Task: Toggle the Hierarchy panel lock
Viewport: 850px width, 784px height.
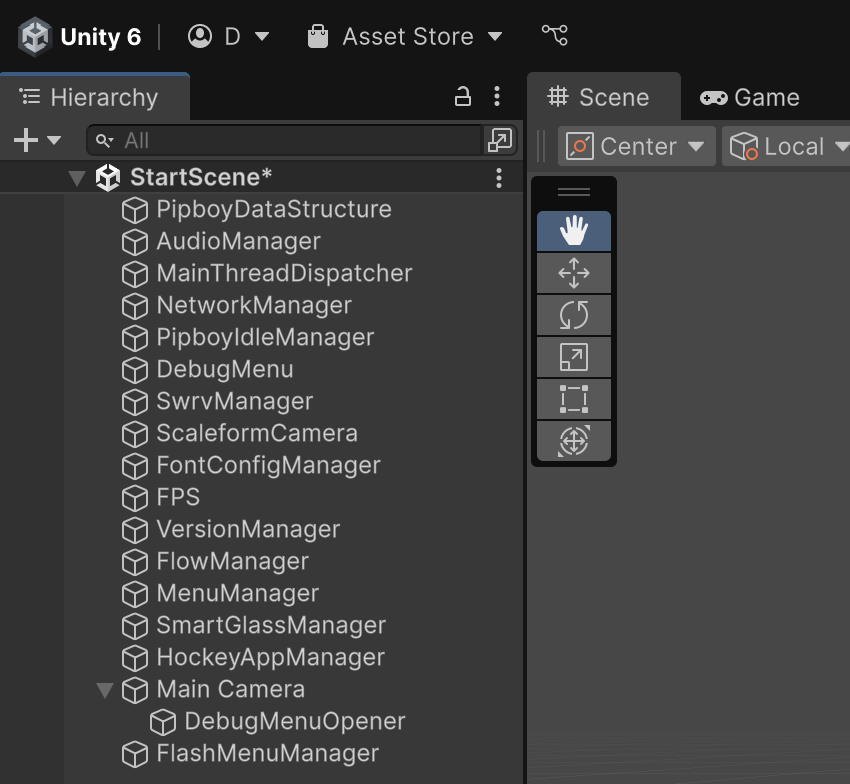Action: [462, 97]
